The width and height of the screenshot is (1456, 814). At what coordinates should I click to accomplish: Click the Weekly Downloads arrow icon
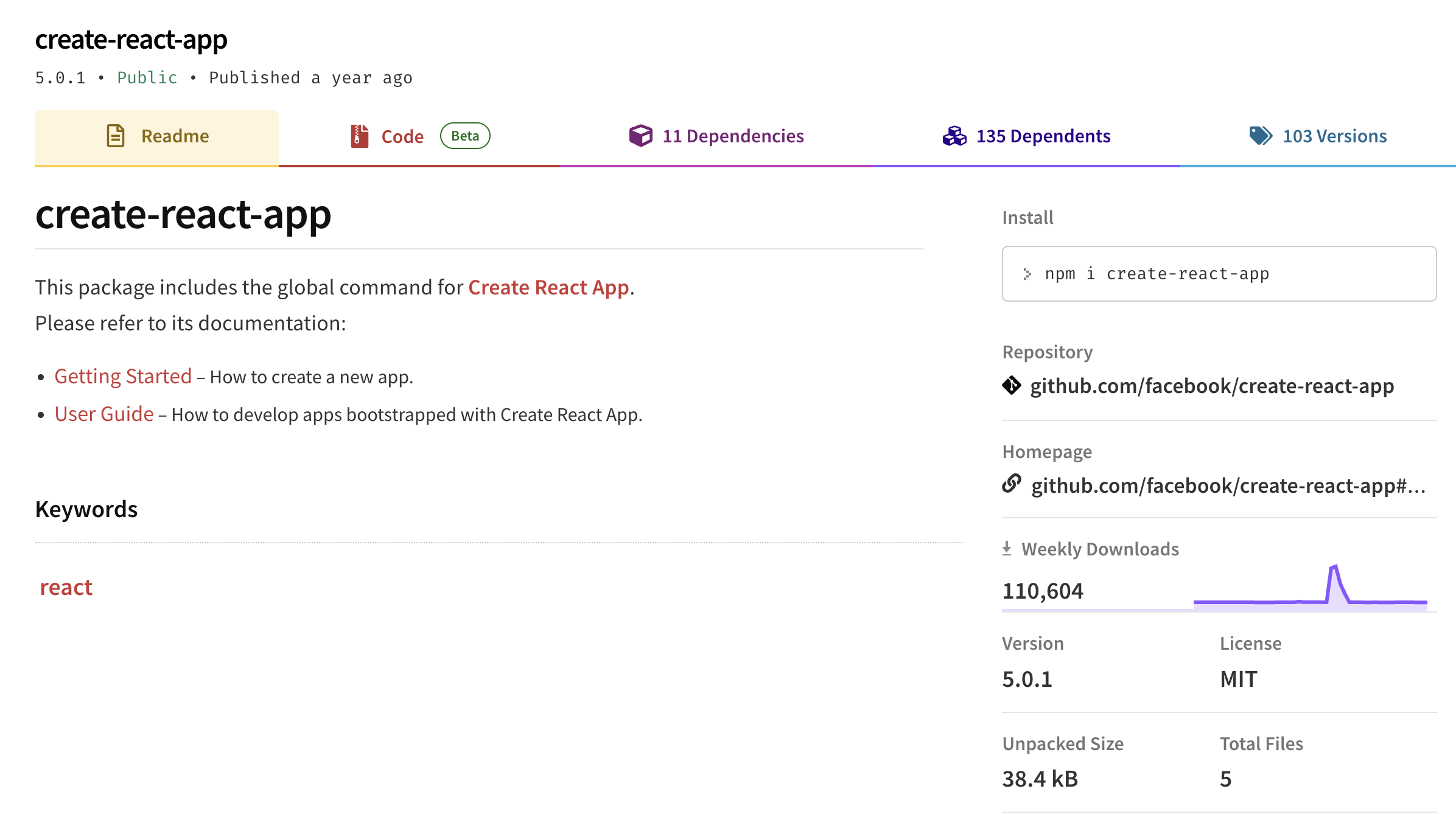(x=1007, y=549)
